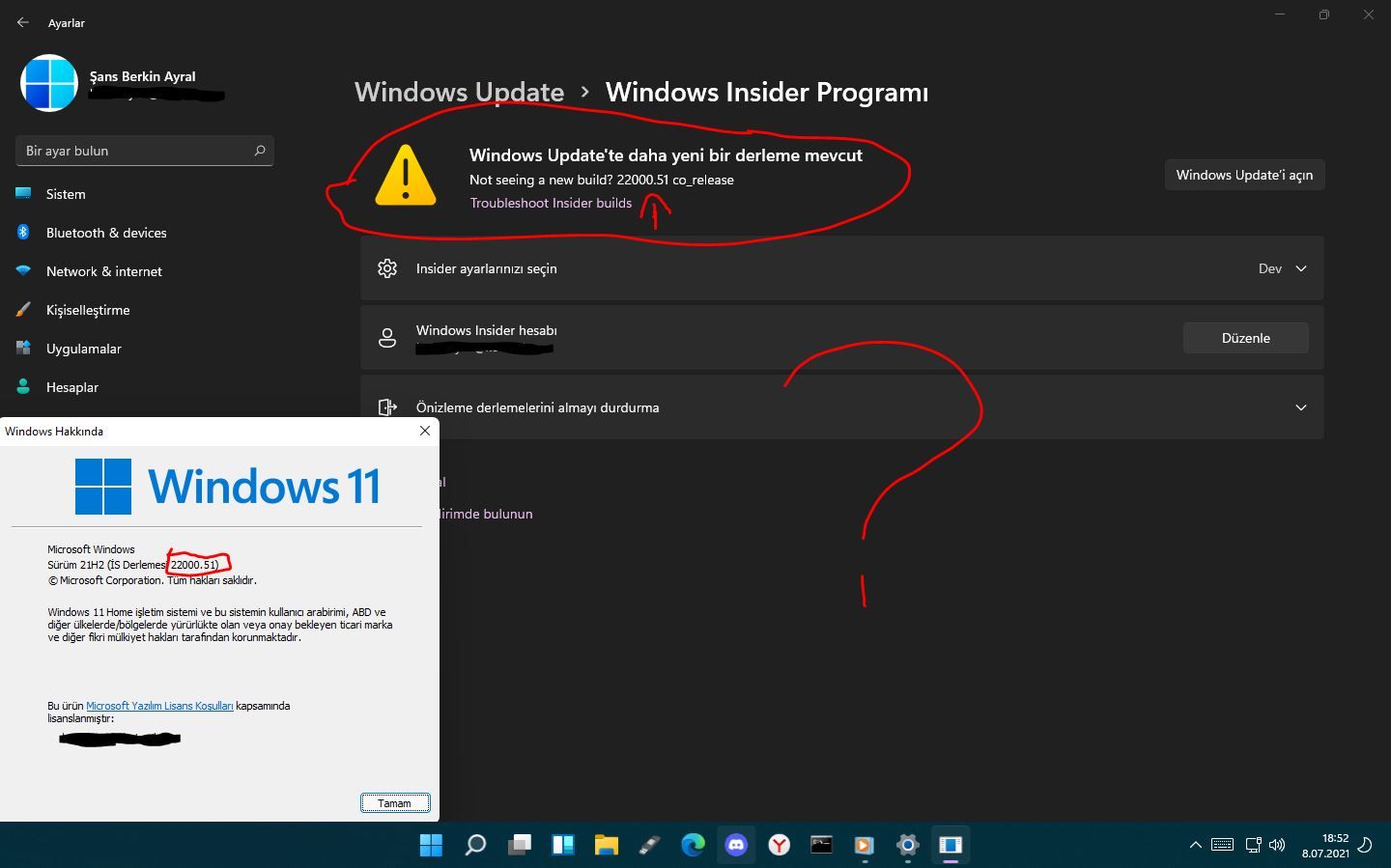
Task: Go to Network & internet settings
Action: click(104, 271)
